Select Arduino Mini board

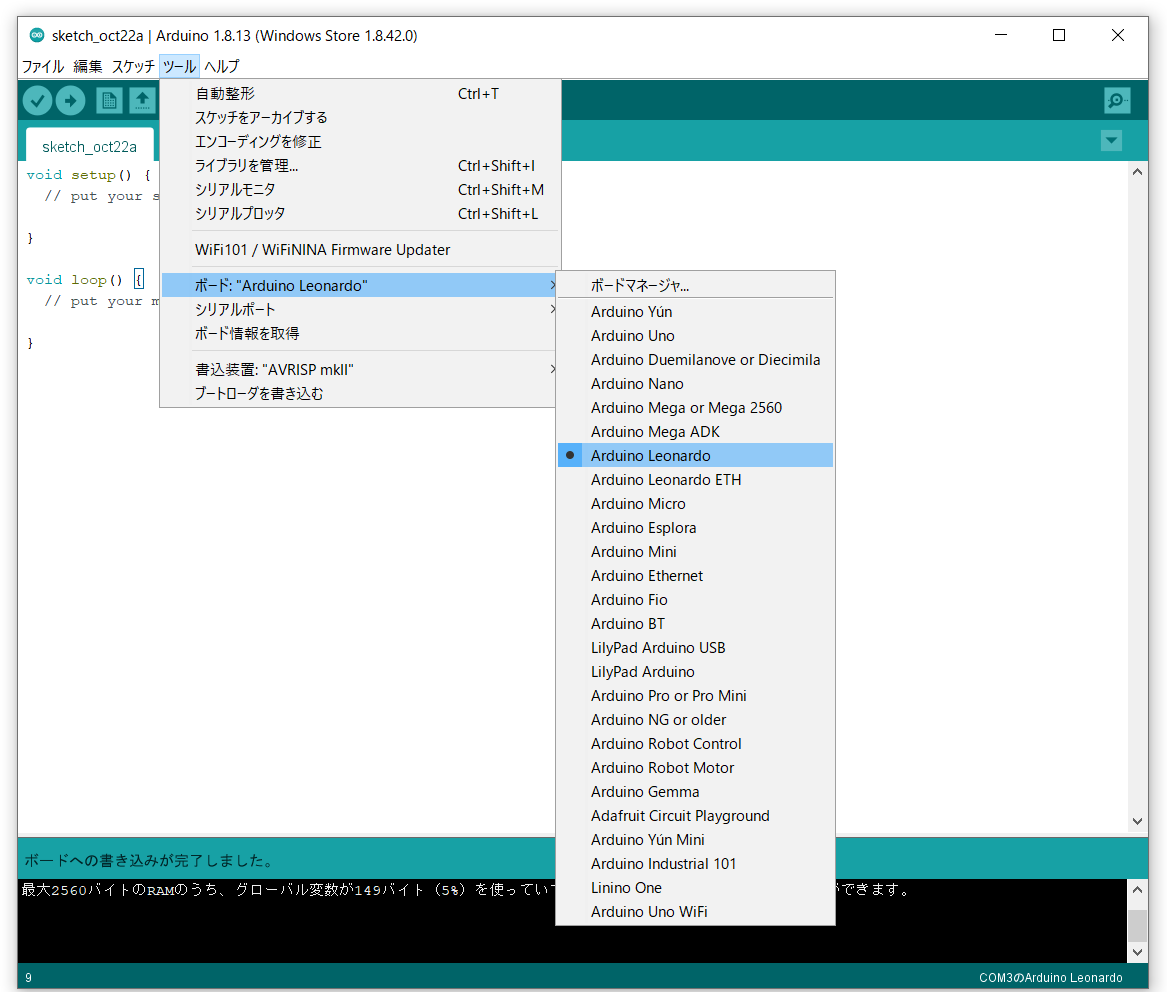(x=695, y=551)
